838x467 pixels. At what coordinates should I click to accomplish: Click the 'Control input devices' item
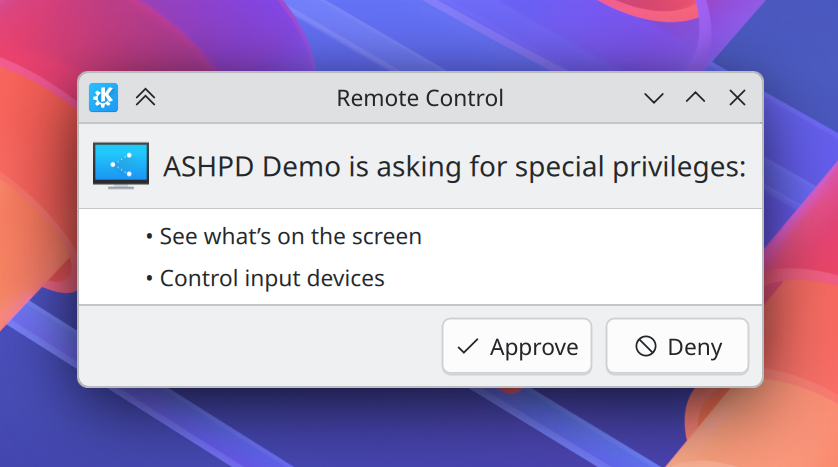pyautogui.click(x=272, y=278)
